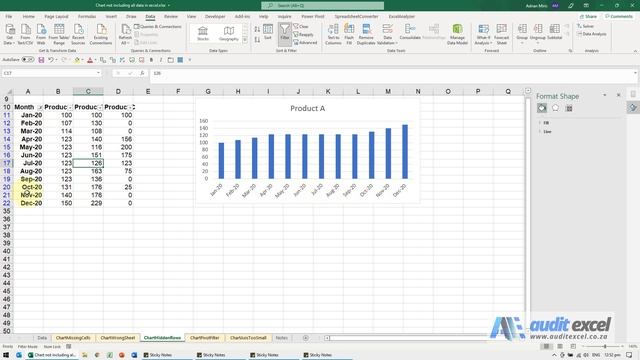This screenshot has width=640, height=360.
Task: Choose the Stocks data type
Action: click(x=203, y=33)
